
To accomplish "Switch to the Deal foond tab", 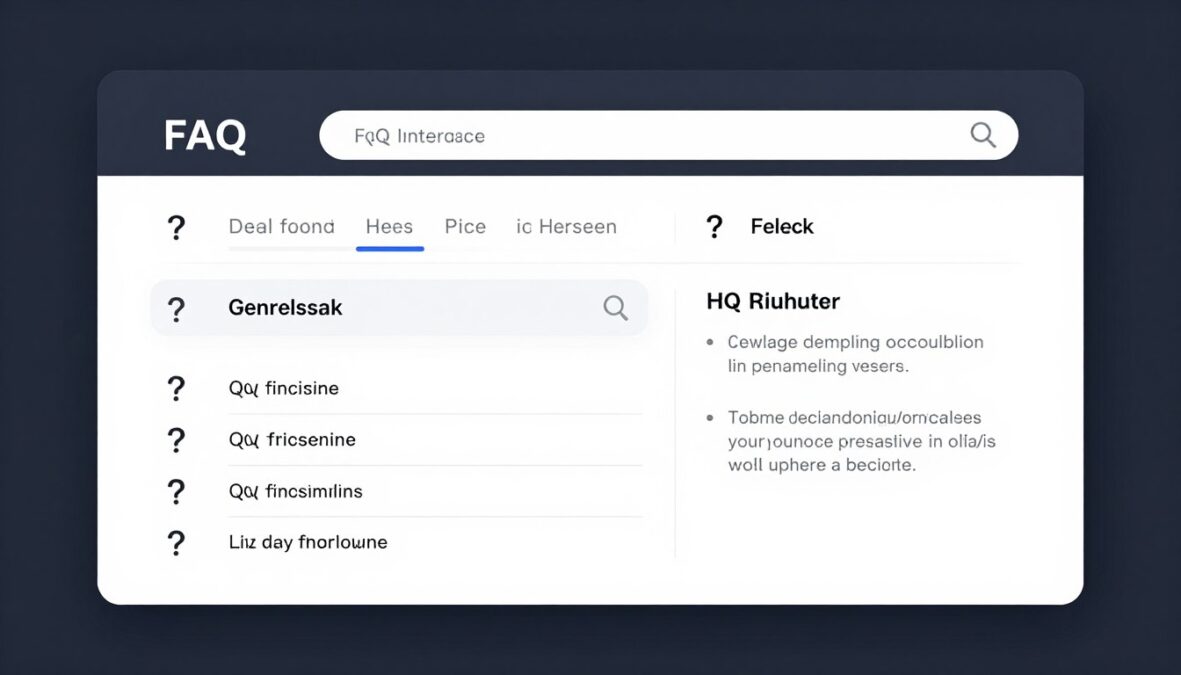I will tap(281, 227).
